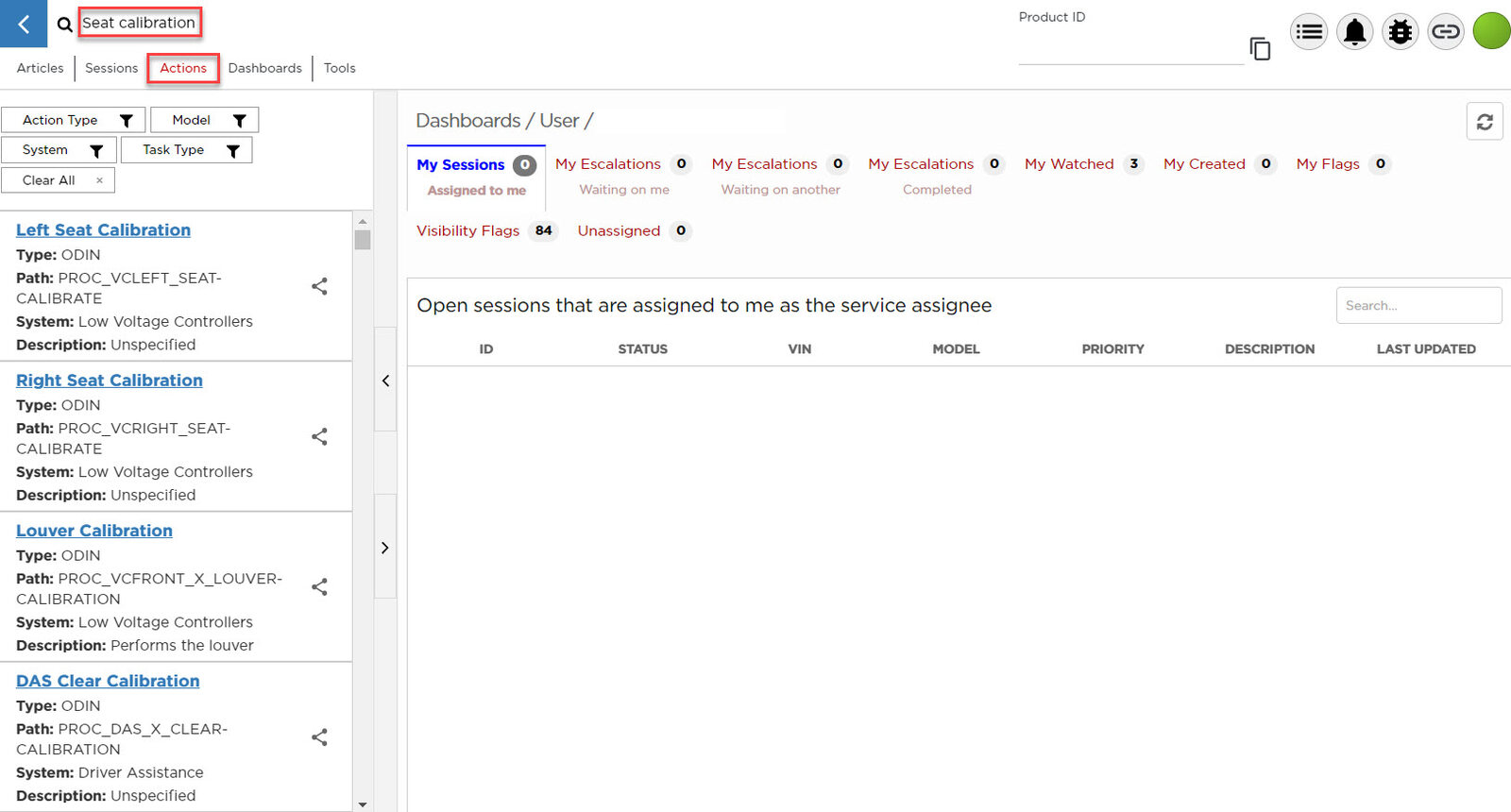Click the blue back arrow button
This screenshot has width=1511, height=812.
[x=24, y=24]
